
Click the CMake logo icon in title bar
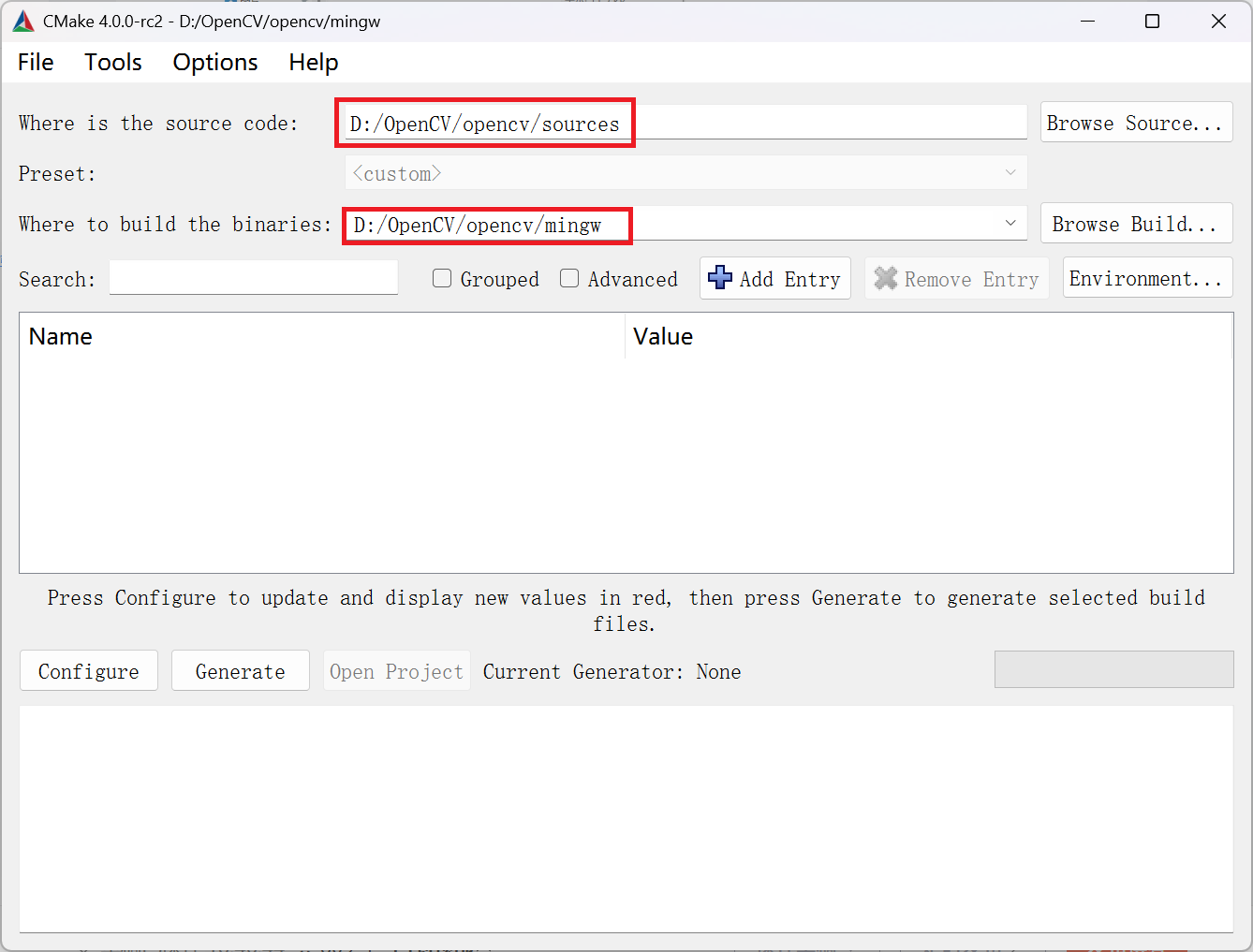[x=23, y=22]
